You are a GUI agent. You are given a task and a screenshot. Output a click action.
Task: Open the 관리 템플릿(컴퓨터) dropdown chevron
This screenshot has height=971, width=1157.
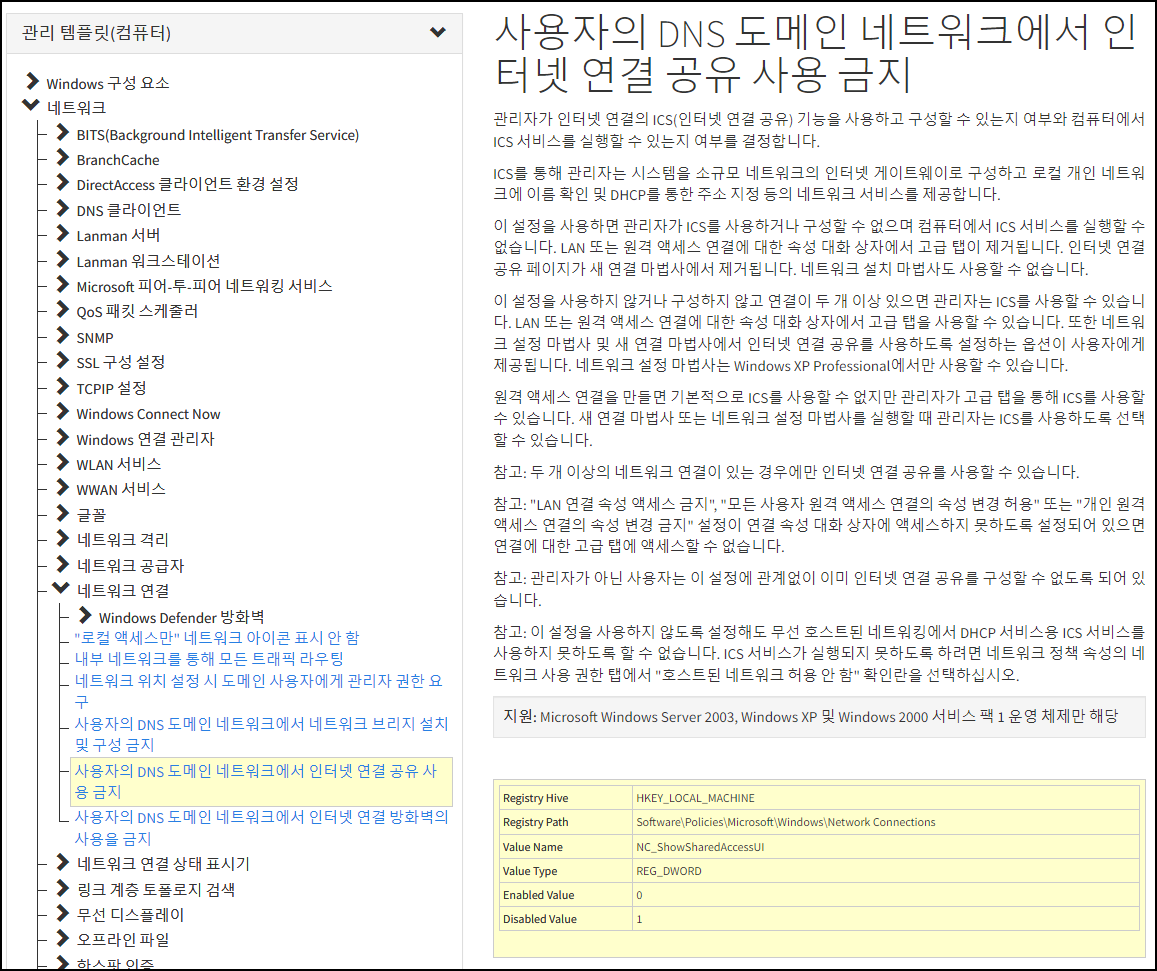(x=437, y=32)
